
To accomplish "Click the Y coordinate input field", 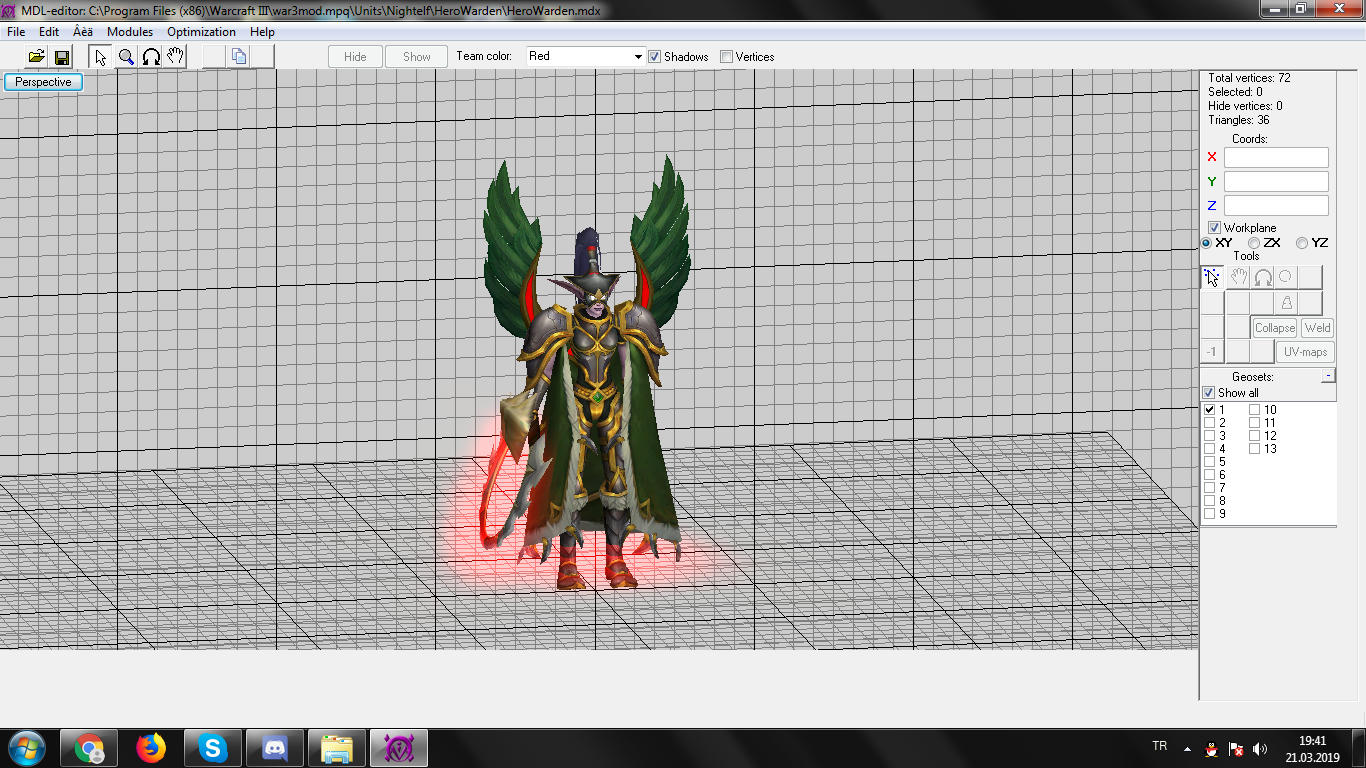I will pos(1276,182).
